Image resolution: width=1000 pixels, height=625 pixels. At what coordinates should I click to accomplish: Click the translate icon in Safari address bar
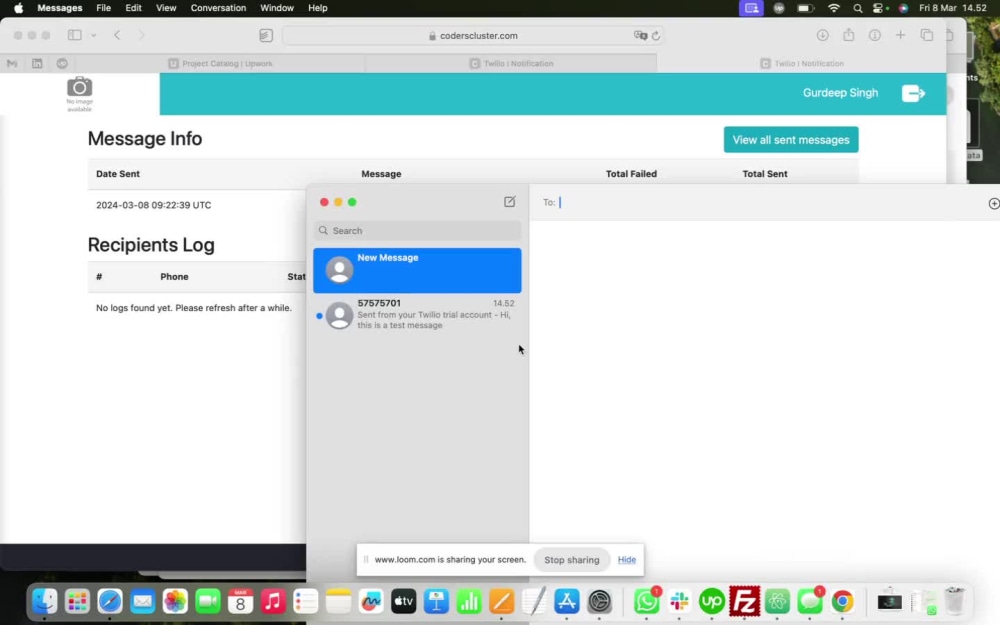tap(640, 36)
